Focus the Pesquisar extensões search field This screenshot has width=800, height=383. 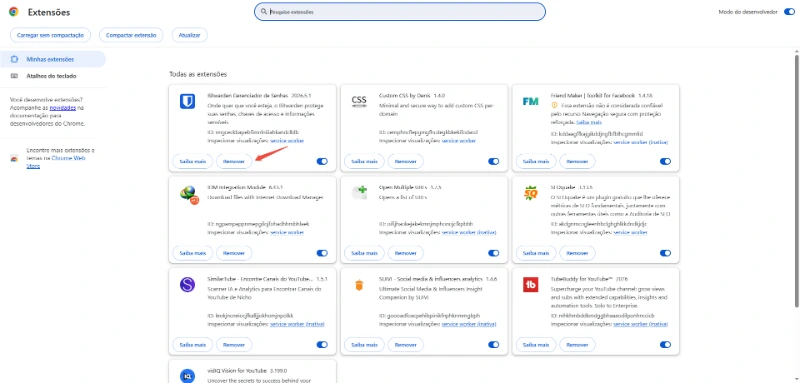click(400, 11)
